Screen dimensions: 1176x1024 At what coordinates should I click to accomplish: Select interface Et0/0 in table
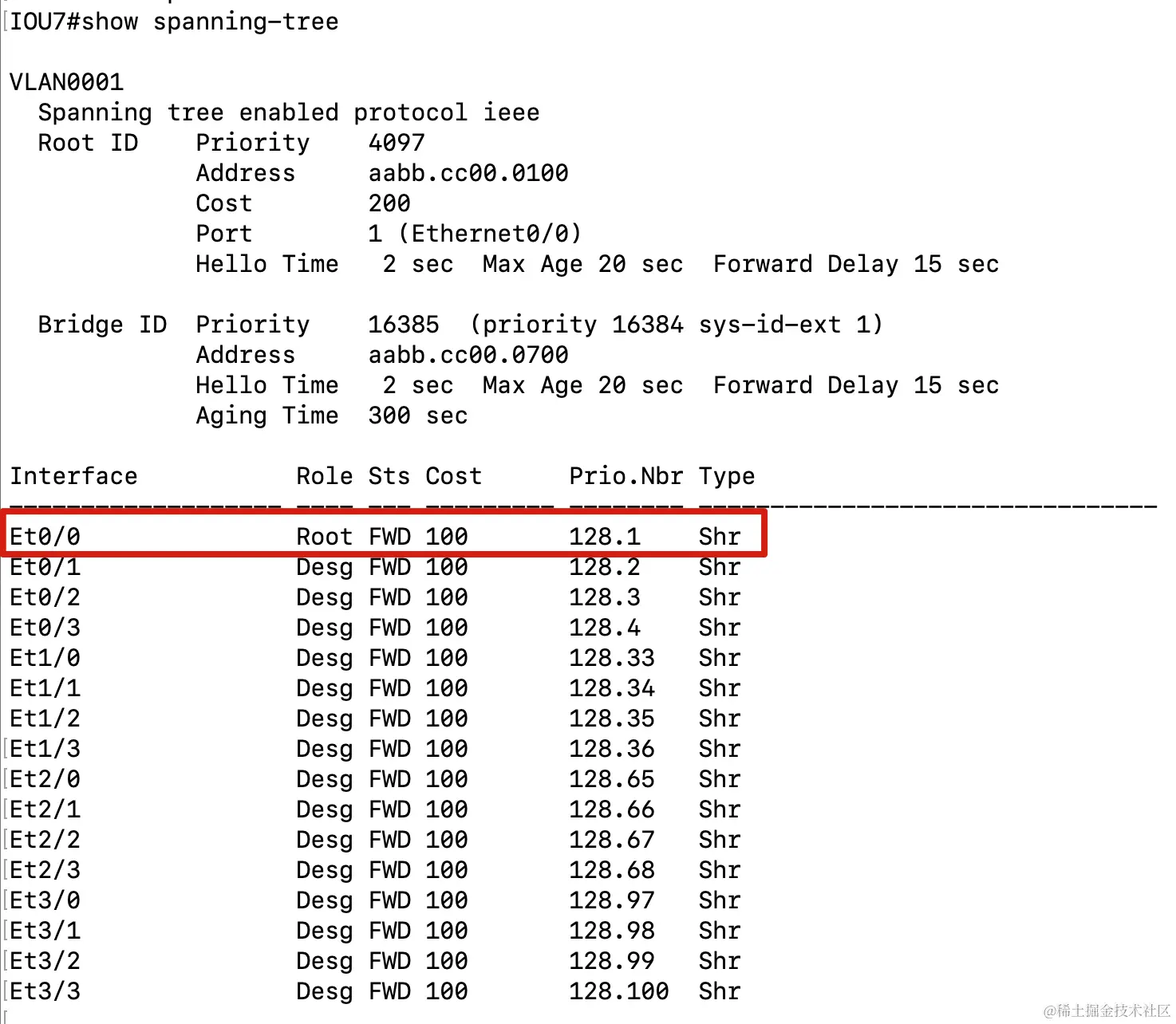(45, 537)
